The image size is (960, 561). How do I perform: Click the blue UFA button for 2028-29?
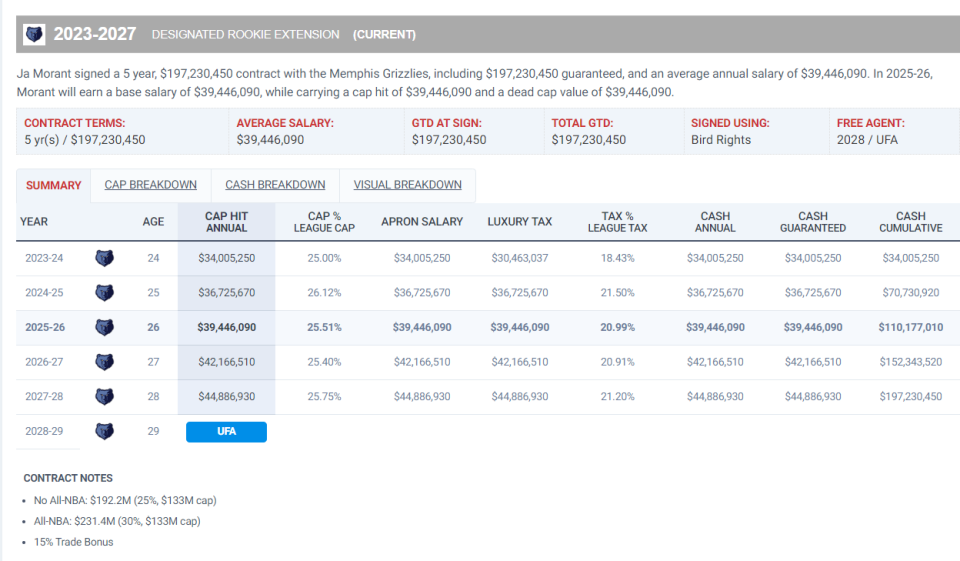tap(226, 432)
